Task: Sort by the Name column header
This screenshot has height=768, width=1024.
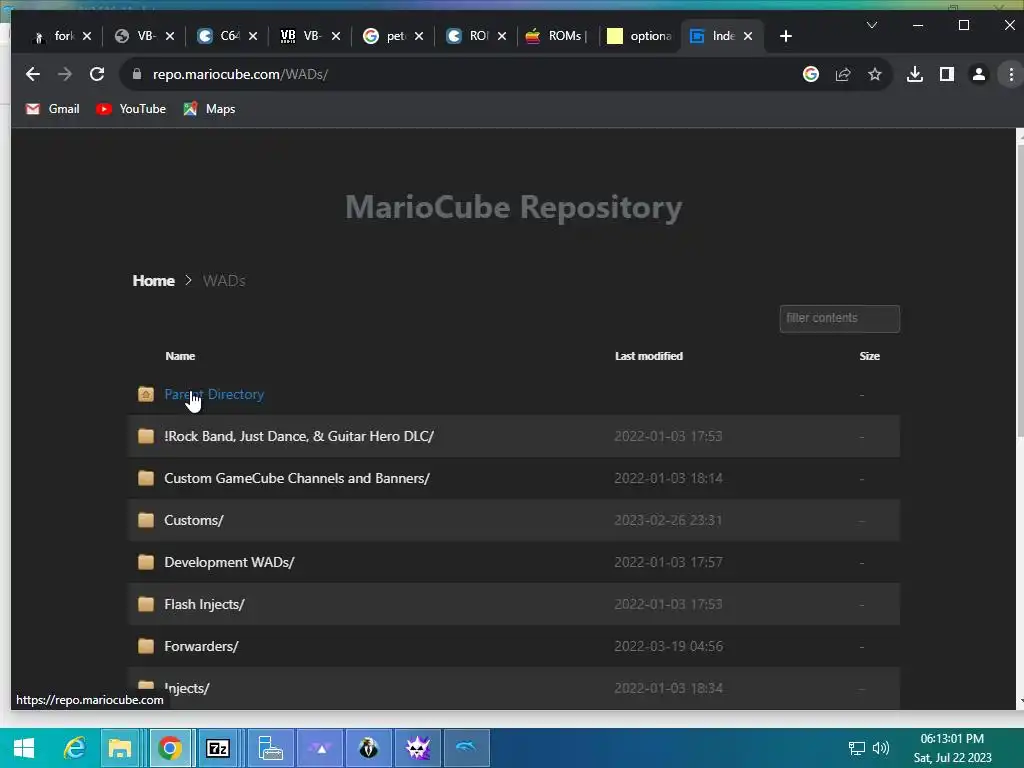Action: 180,356
